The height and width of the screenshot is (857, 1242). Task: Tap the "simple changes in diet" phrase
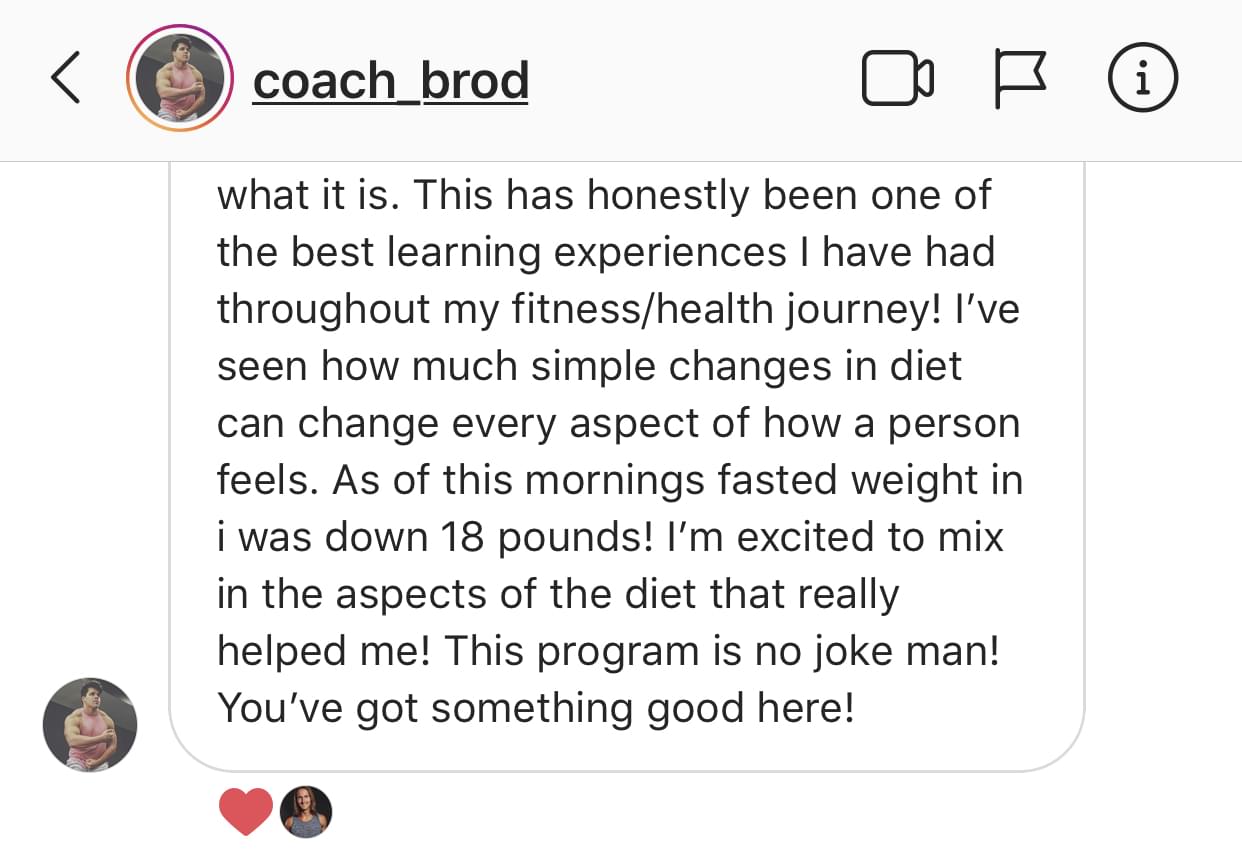point(746,366)
